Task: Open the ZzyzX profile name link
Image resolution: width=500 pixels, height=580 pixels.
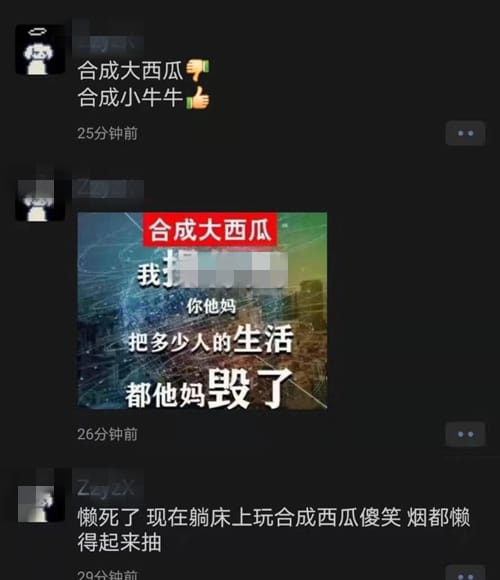Action: point(107,488)
